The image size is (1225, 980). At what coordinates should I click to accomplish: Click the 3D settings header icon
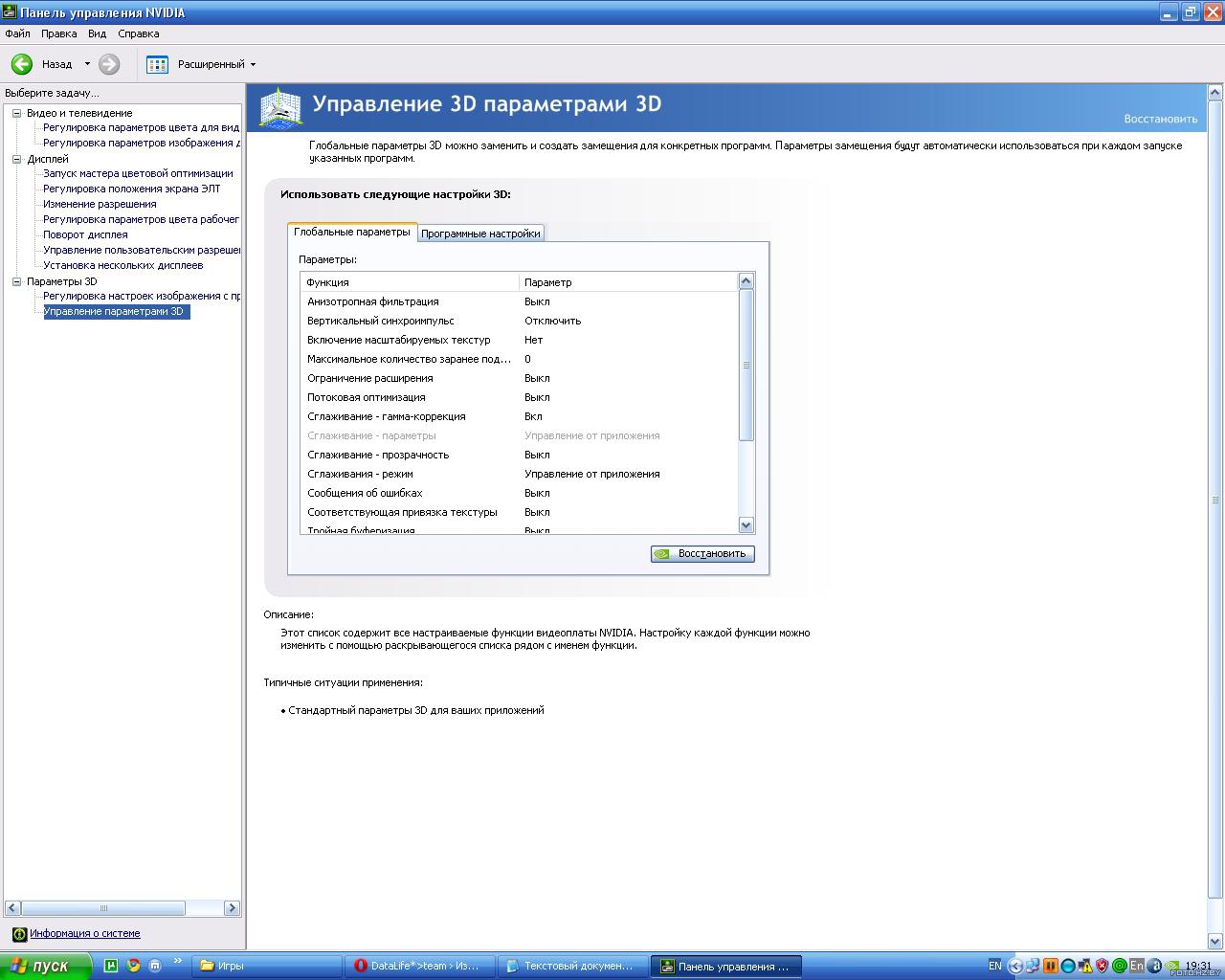281,107
